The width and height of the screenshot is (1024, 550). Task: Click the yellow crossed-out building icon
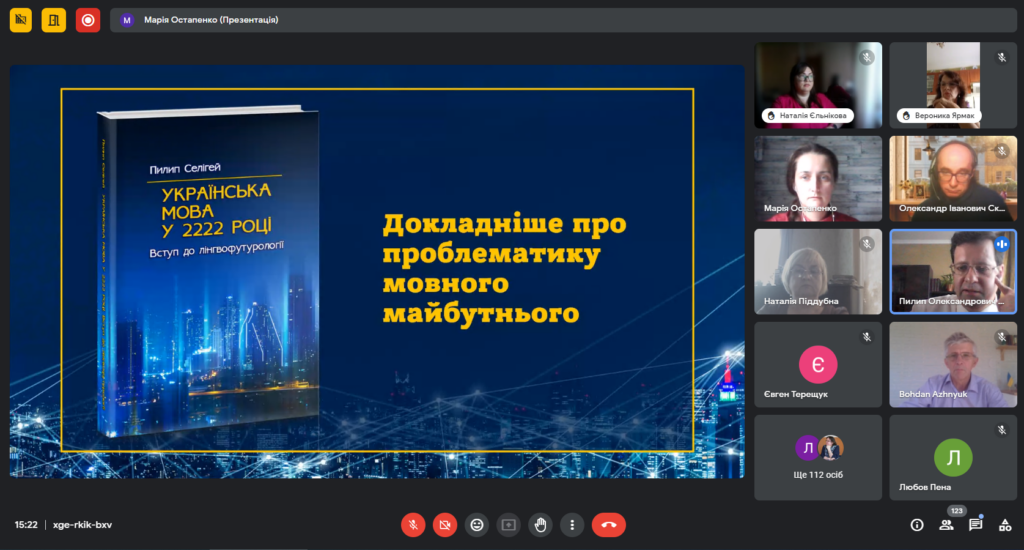click(21, 20)
